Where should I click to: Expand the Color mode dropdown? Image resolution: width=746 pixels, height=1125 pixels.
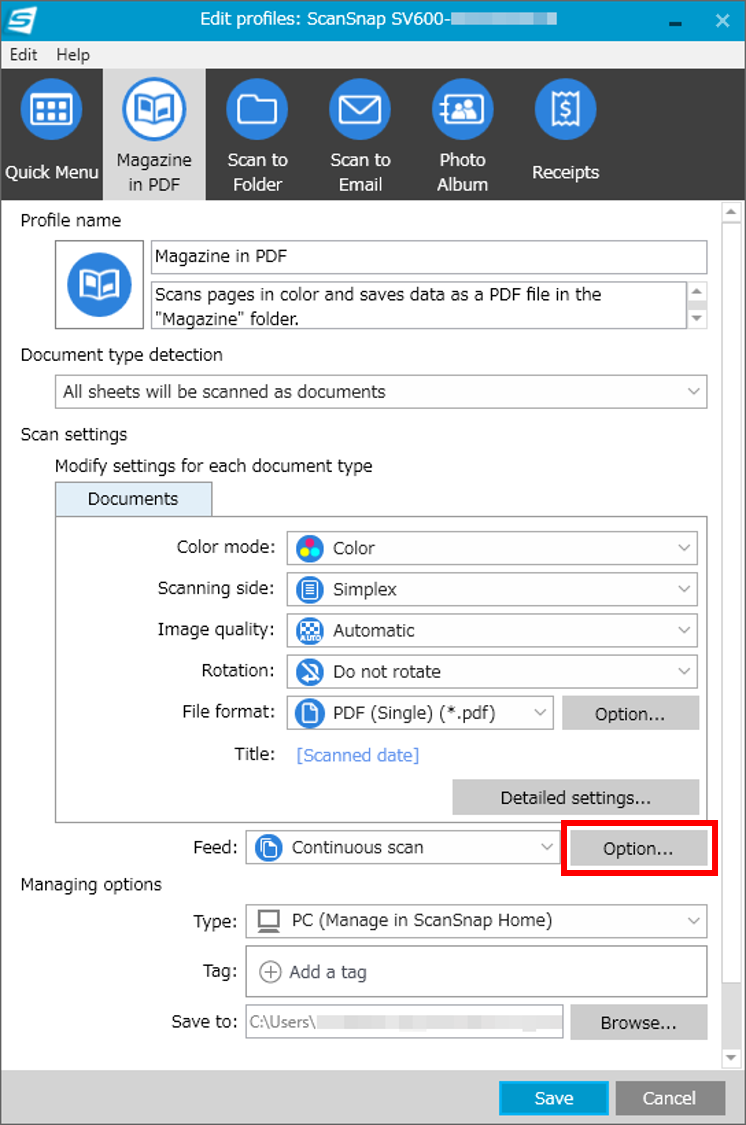coord(492,548)
